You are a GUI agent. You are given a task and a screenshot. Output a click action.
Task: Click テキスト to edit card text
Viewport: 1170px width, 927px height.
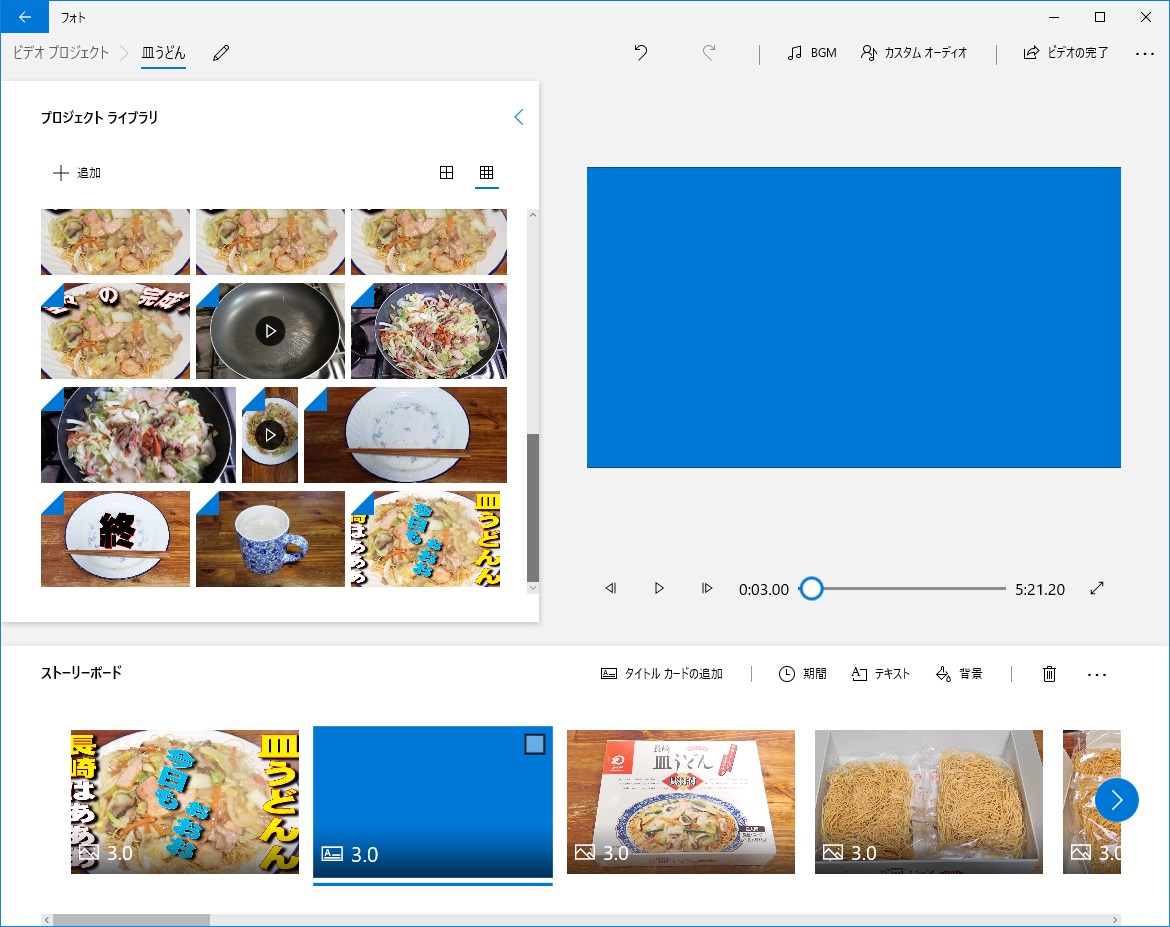point(880,674)
